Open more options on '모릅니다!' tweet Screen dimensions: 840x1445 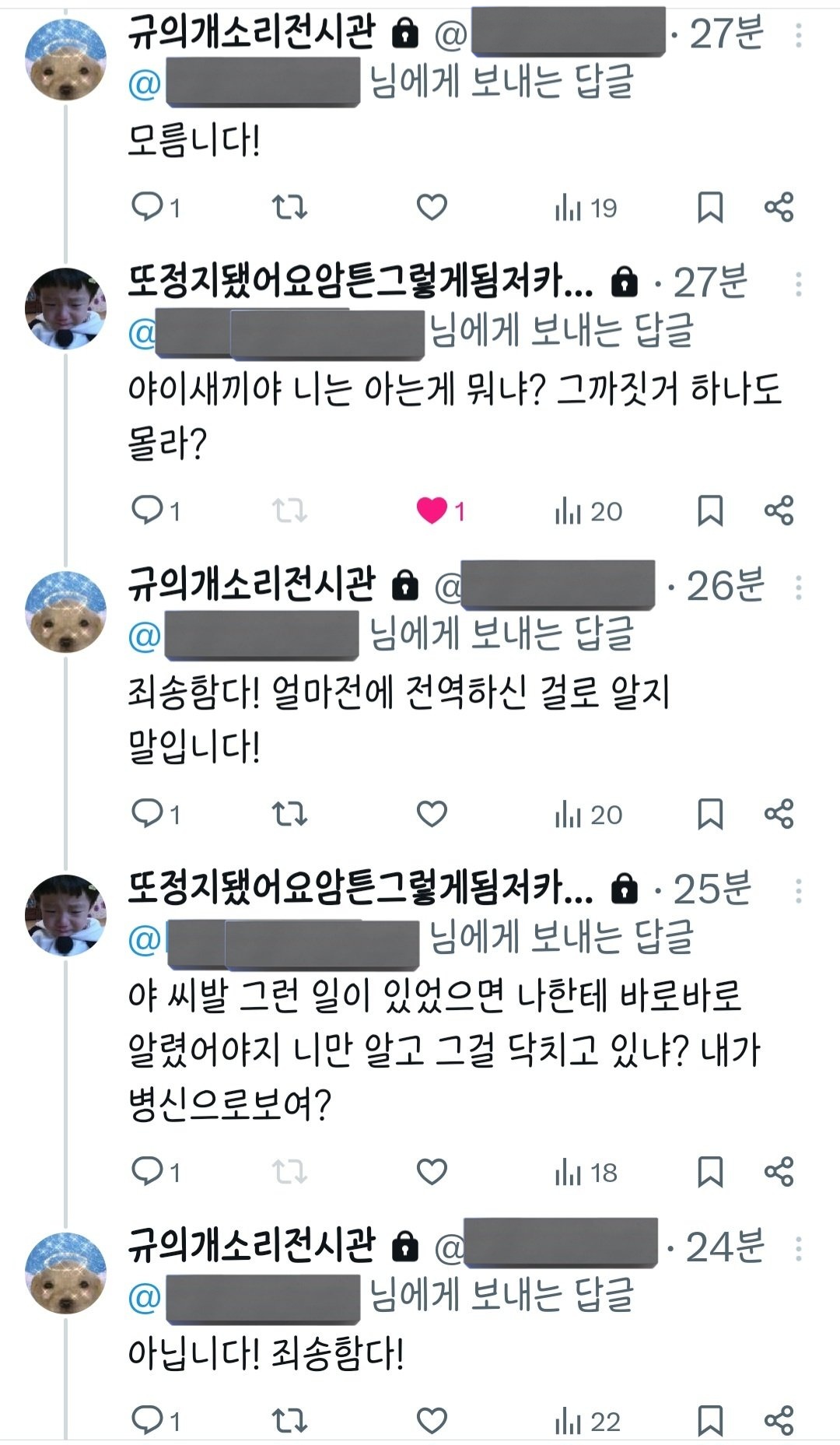pyautogui.click(x=799, y=35)
